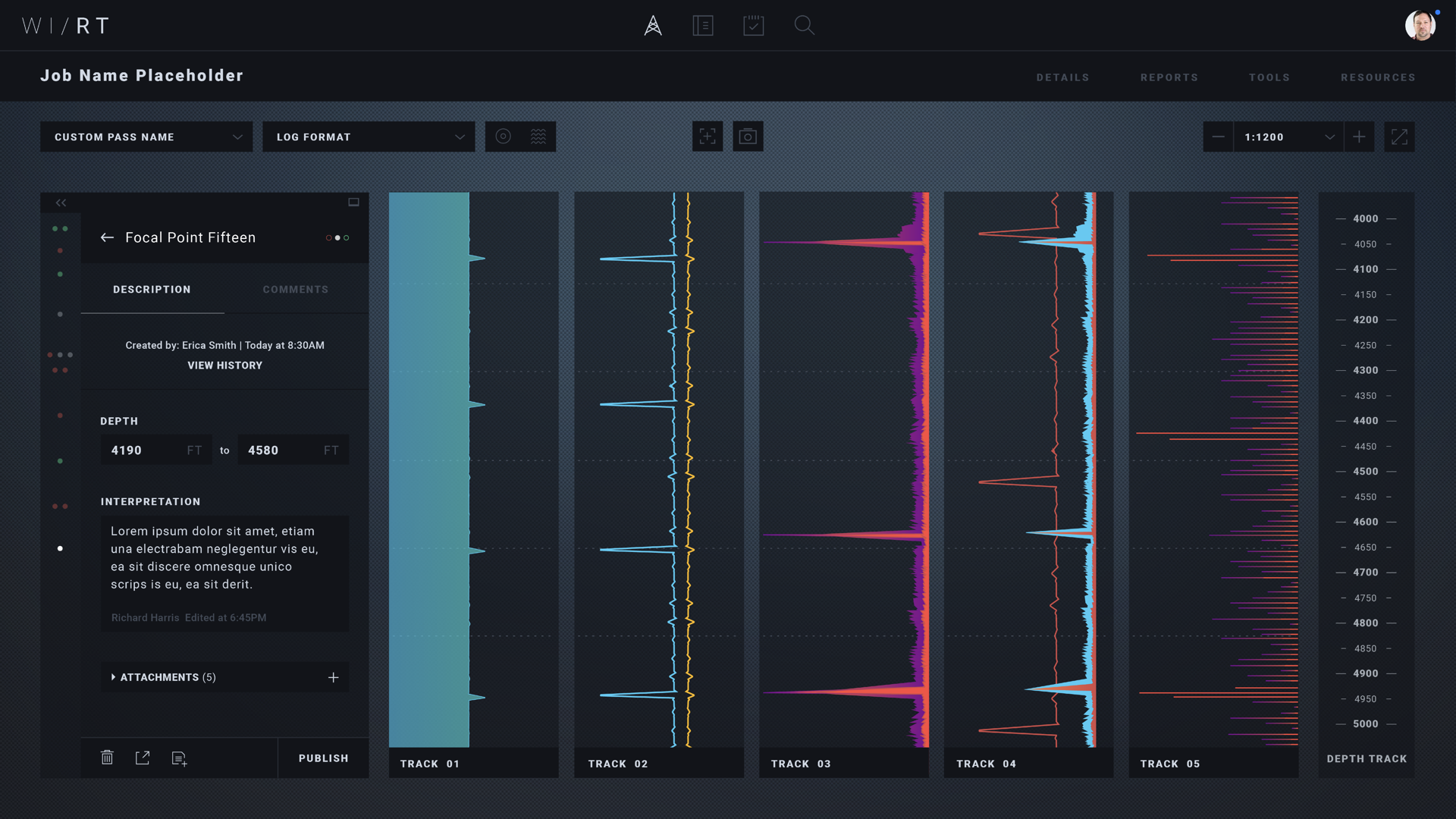Click the circular target icon in toolbar

(503, 136)
